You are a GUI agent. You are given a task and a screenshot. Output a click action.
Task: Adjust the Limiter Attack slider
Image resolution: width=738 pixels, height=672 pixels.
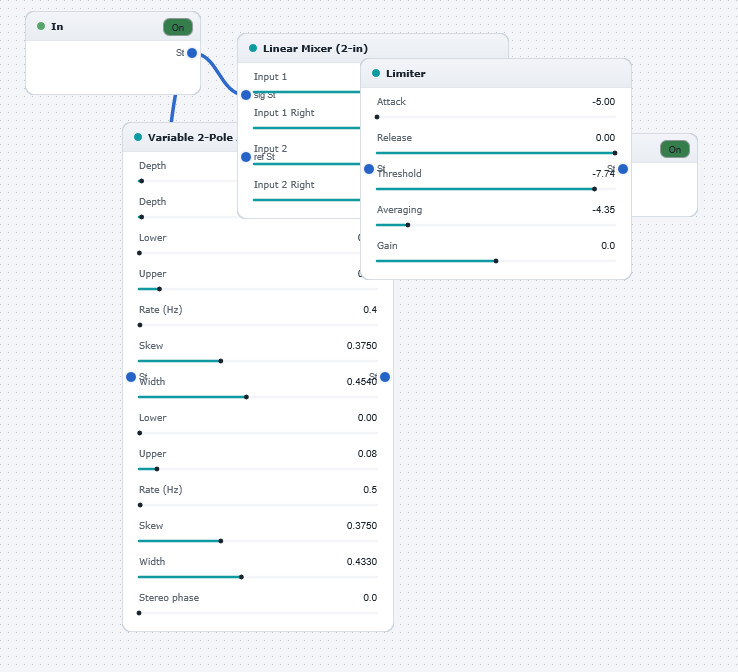tap(496, 117)
